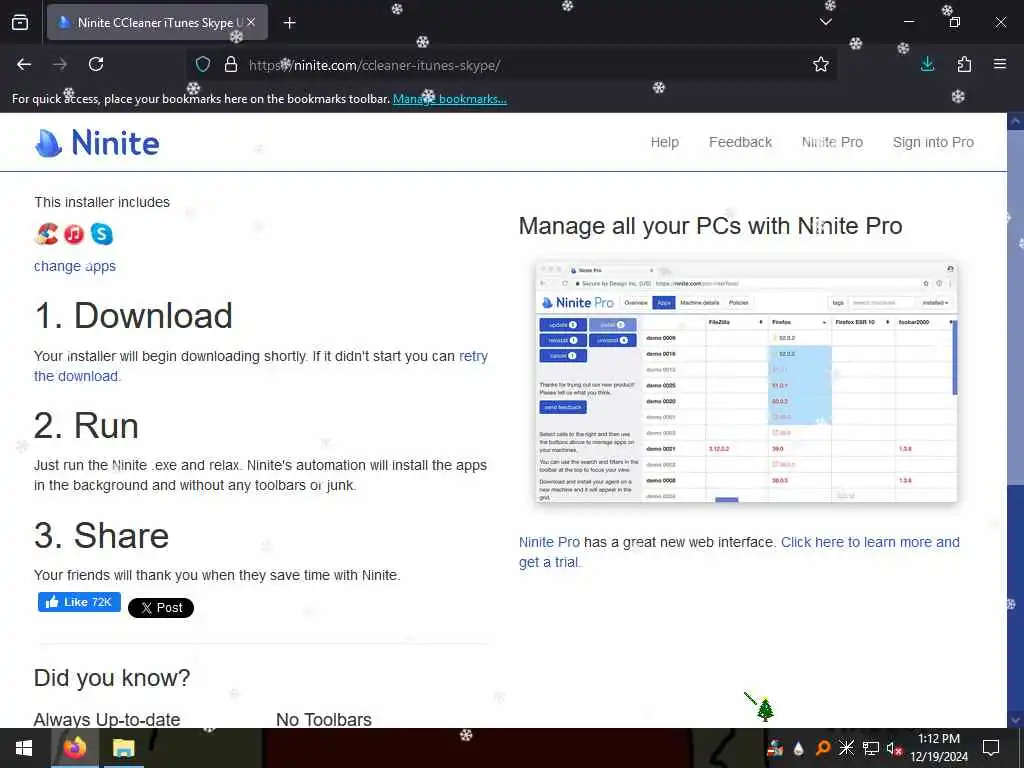Image resolution: width=1024 pixels, height=768 pixels.
Task: Select Sign into Pro
Action: click(933, 142)
